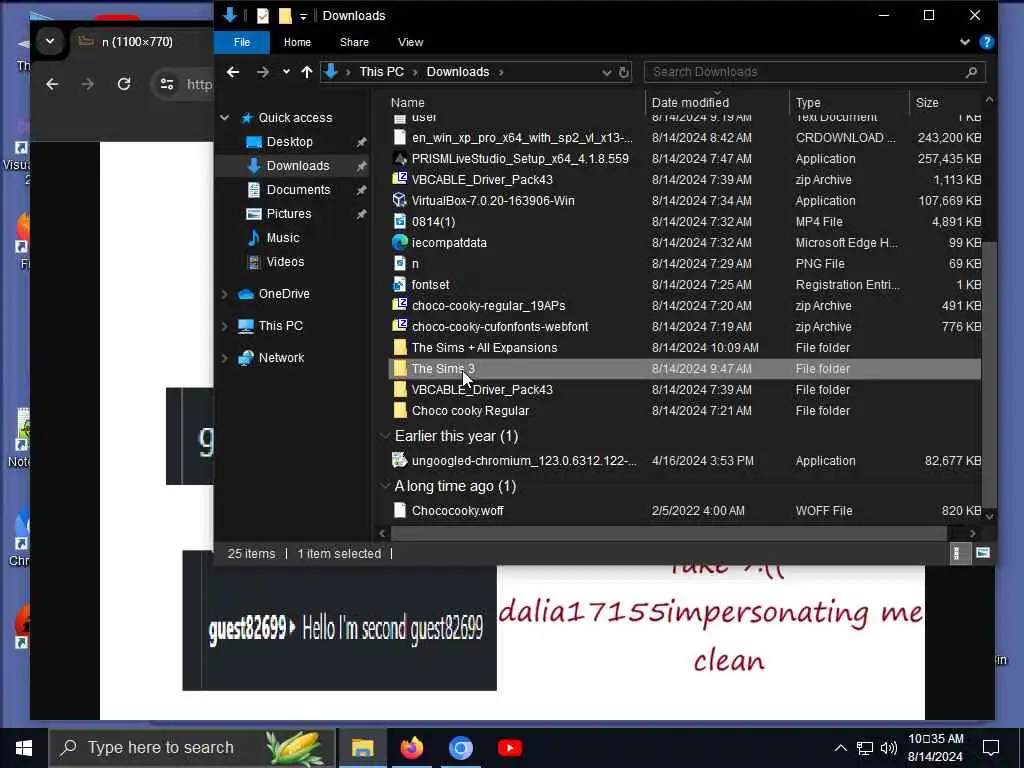The height and width of the screenshot is (768, 1024).
Task: Expand the ribbon with the chevron
Action: 965,42
